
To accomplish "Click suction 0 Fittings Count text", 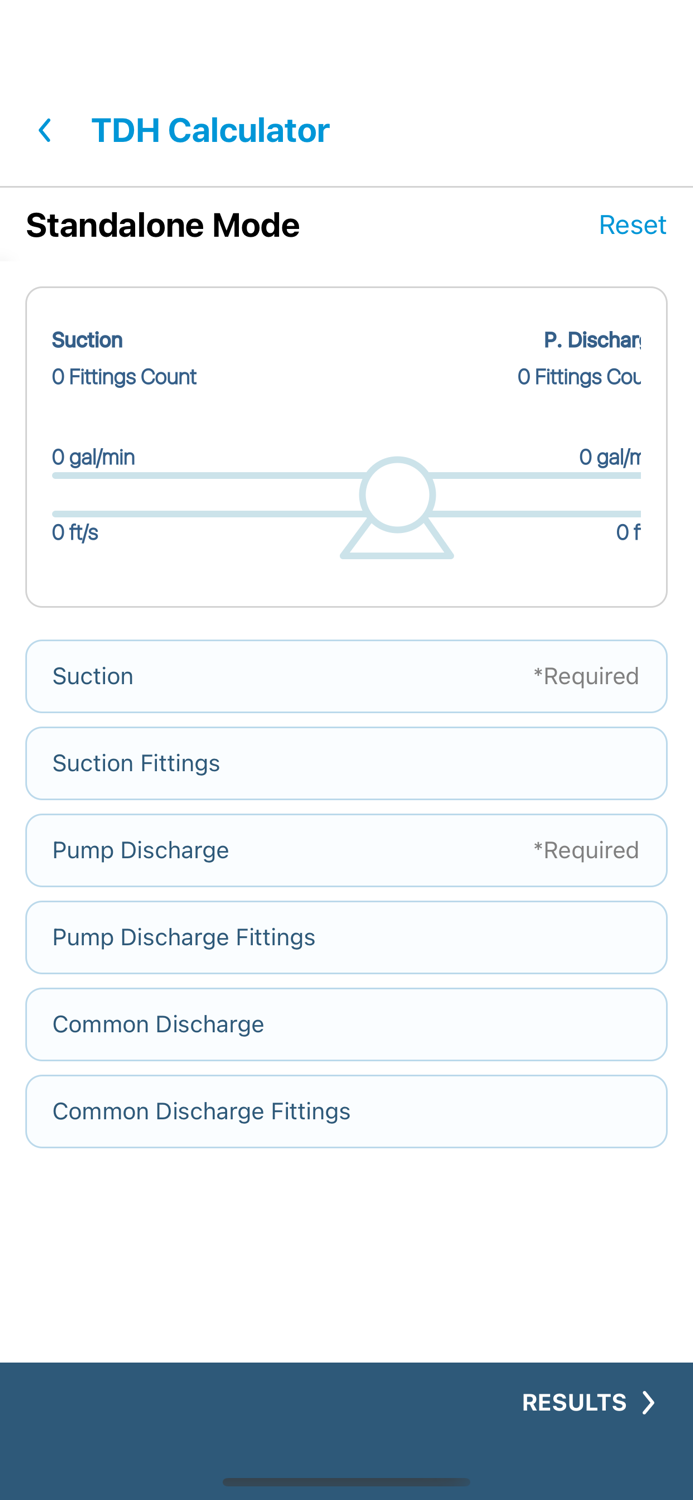I will point(124,377).
